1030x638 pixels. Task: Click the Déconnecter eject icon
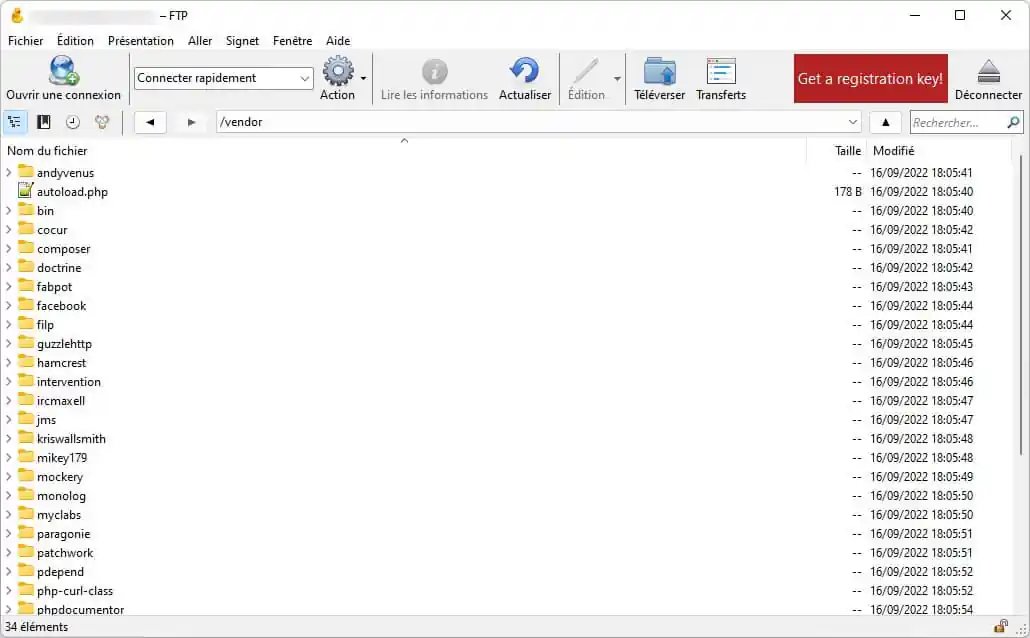tap(988, 71)
